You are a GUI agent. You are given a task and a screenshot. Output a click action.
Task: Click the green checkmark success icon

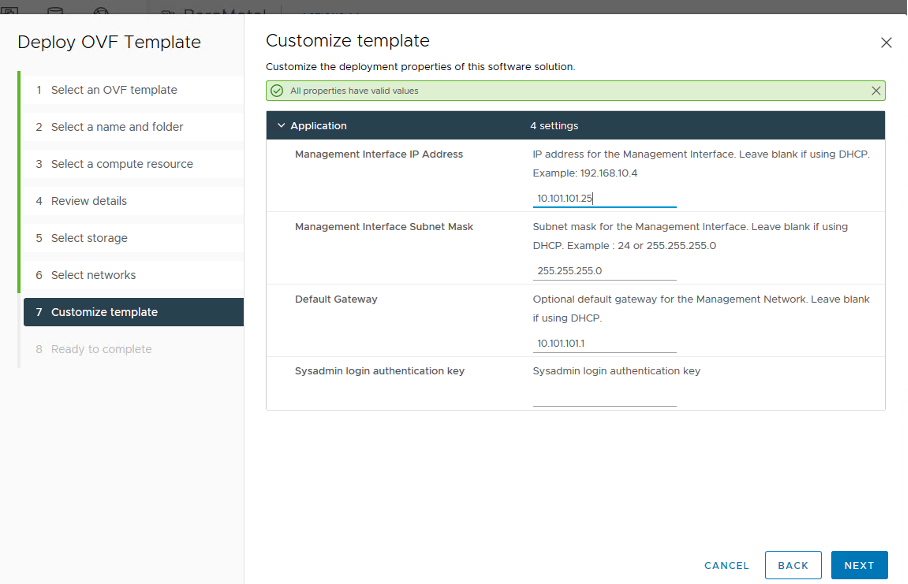point(277,91)
